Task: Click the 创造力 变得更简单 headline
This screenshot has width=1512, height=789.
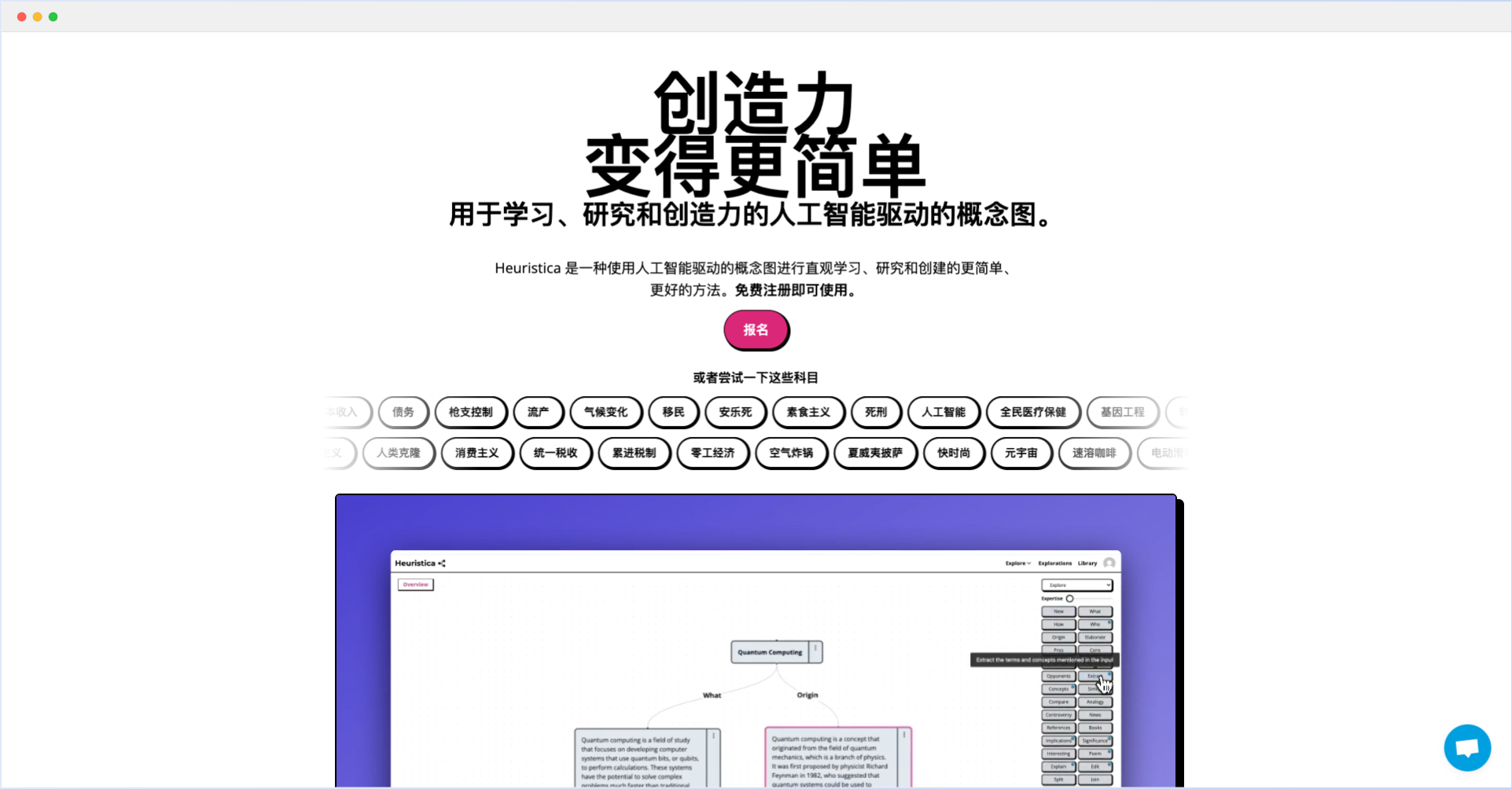Action: [756, 134]
